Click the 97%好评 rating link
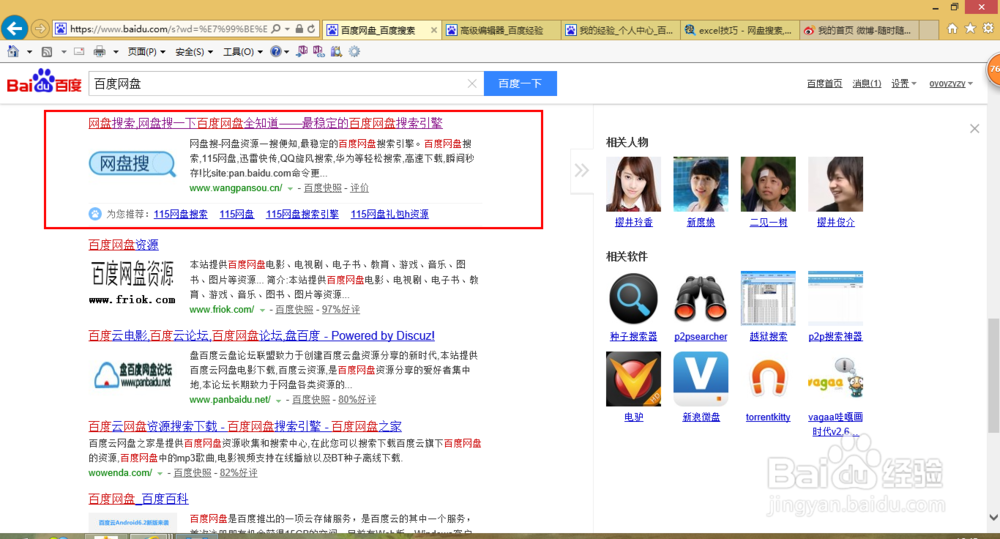Viewport: 1000px width, 539px height. [x=341, y=309]
